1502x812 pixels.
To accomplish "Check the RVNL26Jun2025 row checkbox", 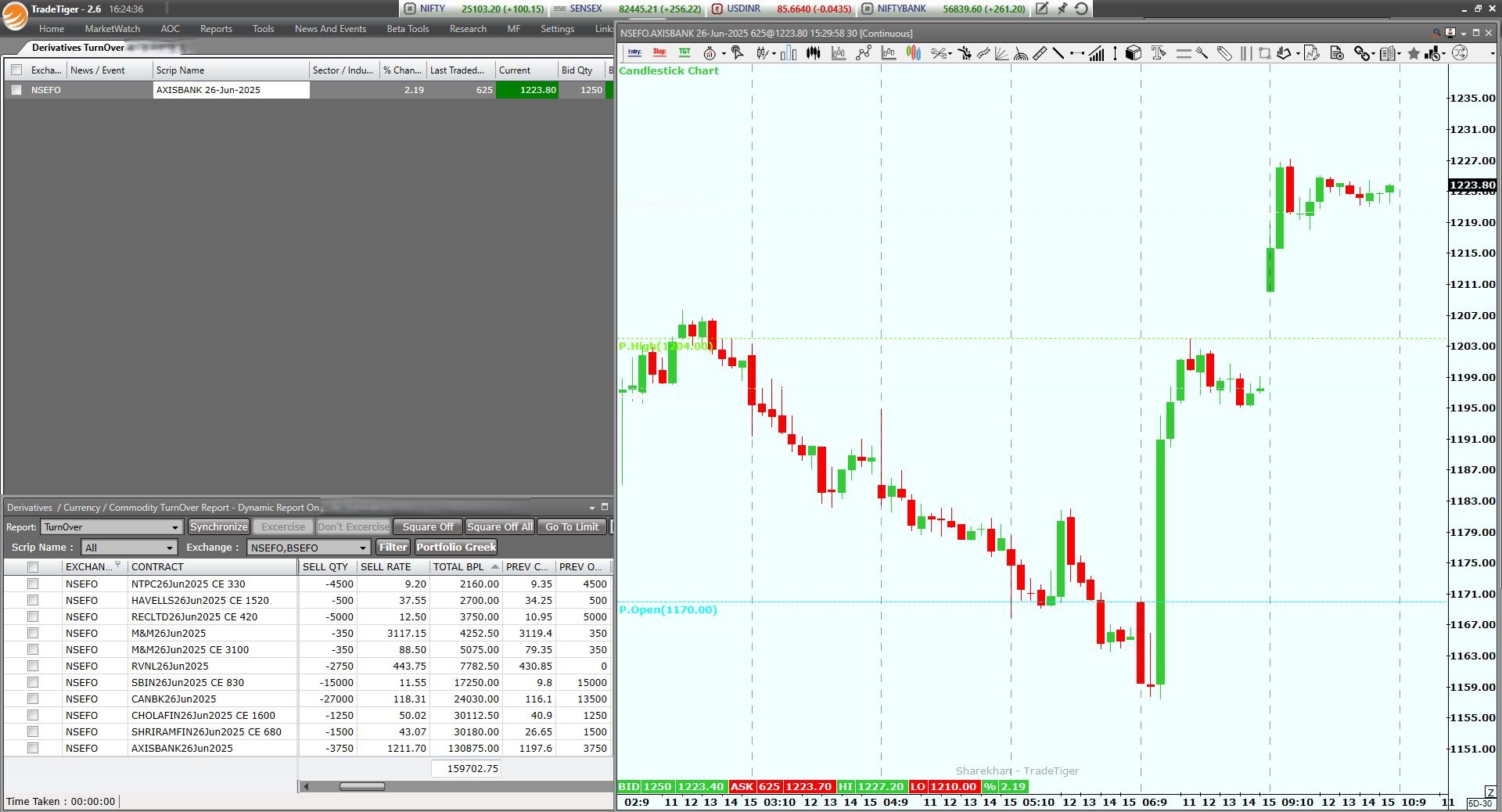I will point(33,666).
